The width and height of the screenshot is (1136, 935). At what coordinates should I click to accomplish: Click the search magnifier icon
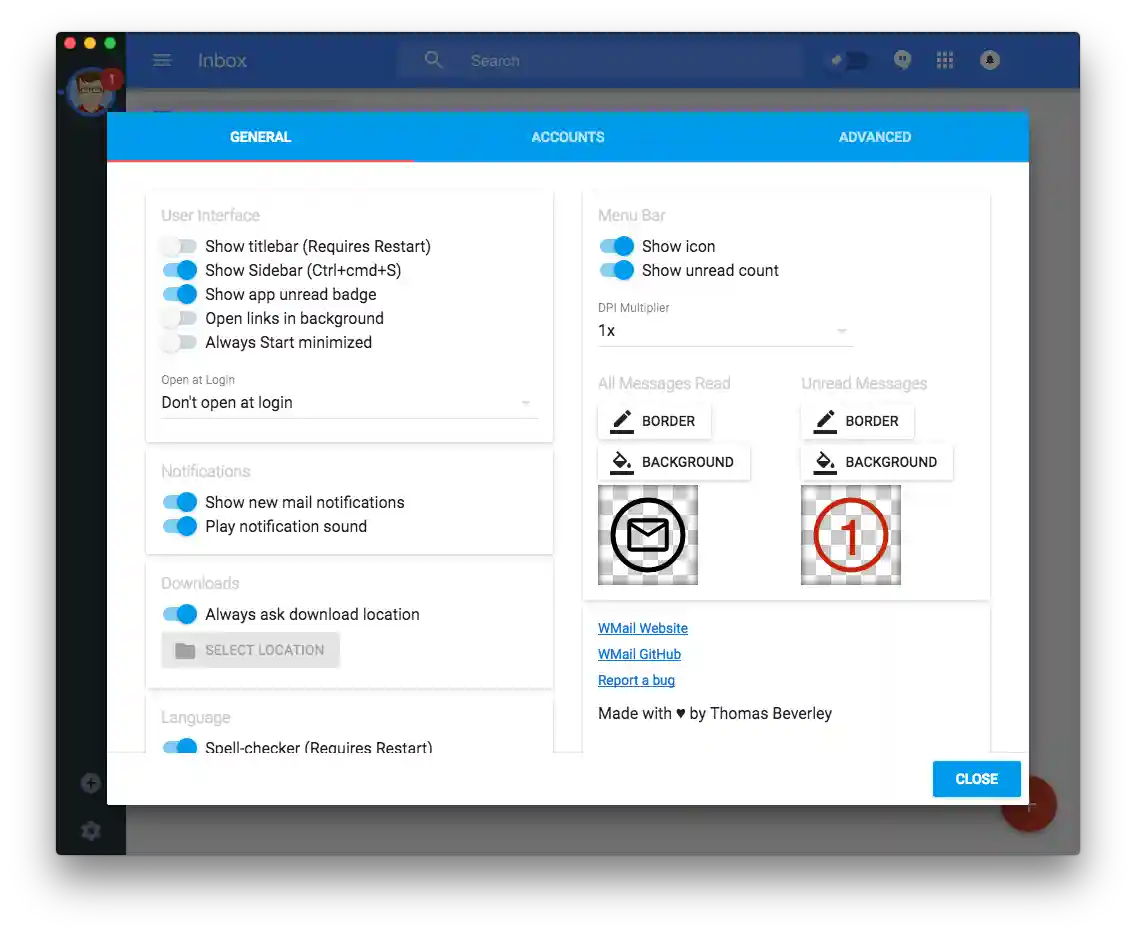pos(433,60)
